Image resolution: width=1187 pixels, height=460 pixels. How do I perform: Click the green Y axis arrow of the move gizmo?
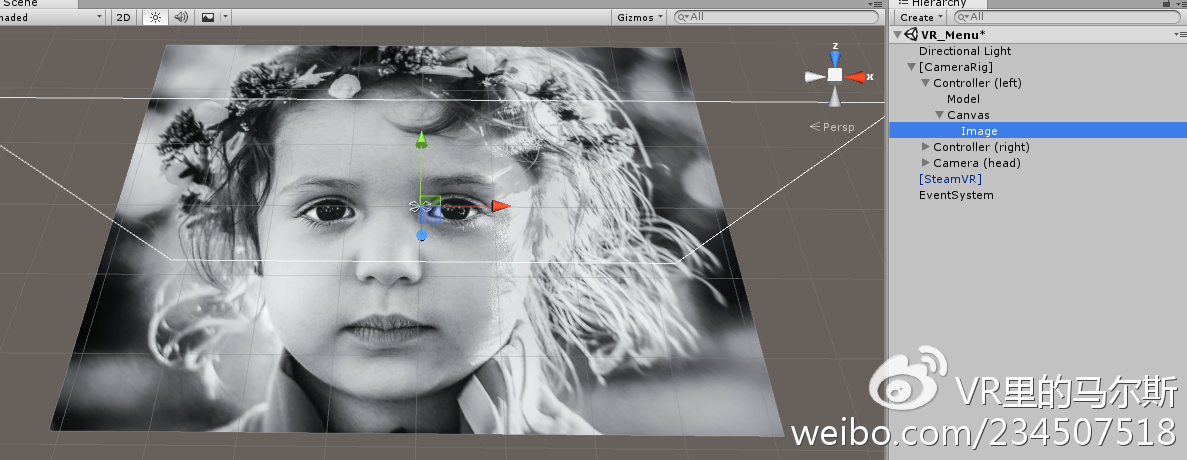(422, 141)
